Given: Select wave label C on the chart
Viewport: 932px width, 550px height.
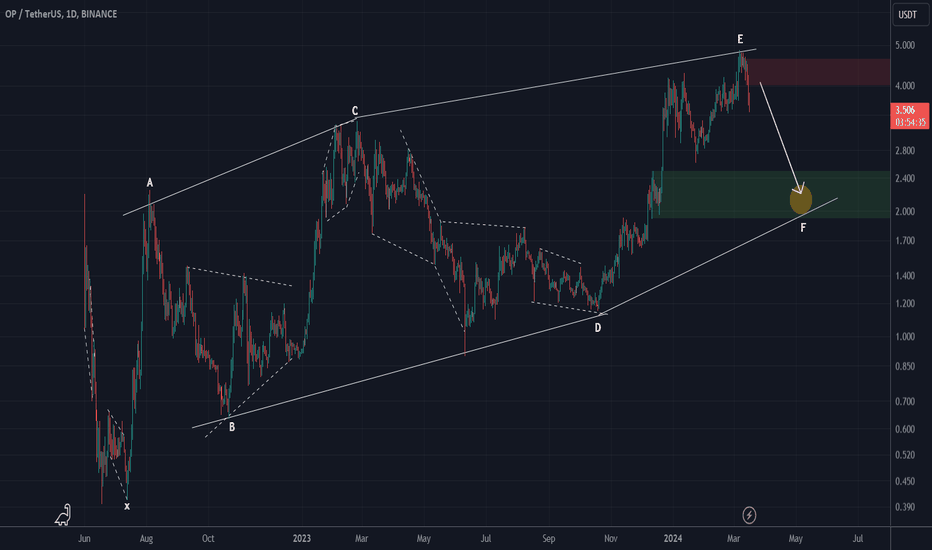Looking at the screenshot, I should [355, 111].
